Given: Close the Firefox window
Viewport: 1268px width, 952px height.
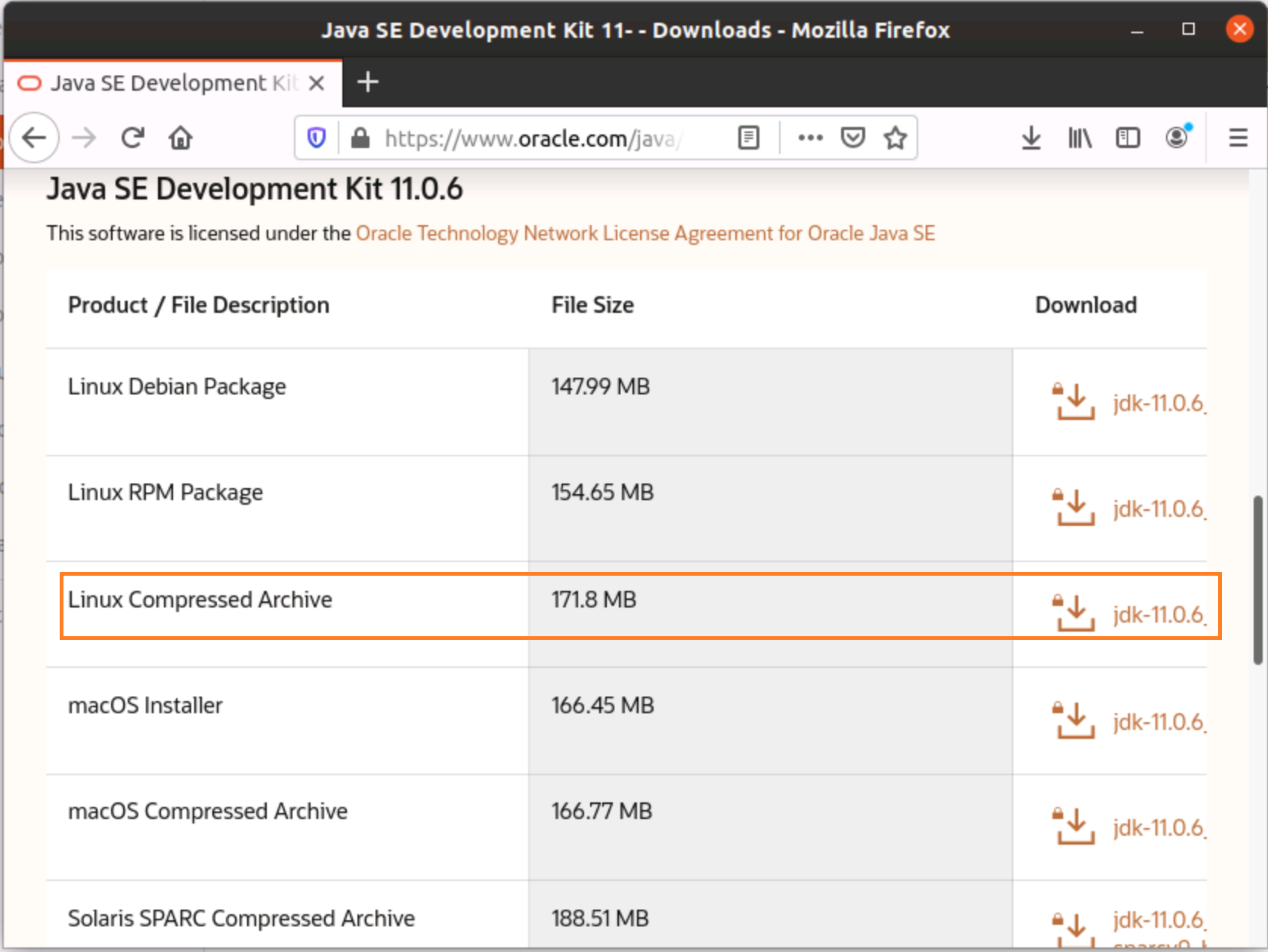Looking at the screenshot, I should pyautogui.click(x=1239, y=29).
